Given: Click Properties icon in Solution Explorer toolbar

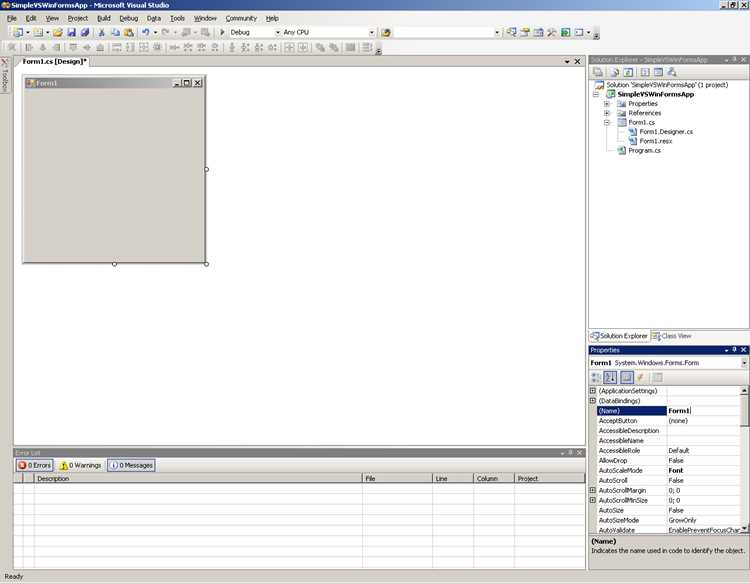Looking at the screenshot, I should (x=597, y=72).
